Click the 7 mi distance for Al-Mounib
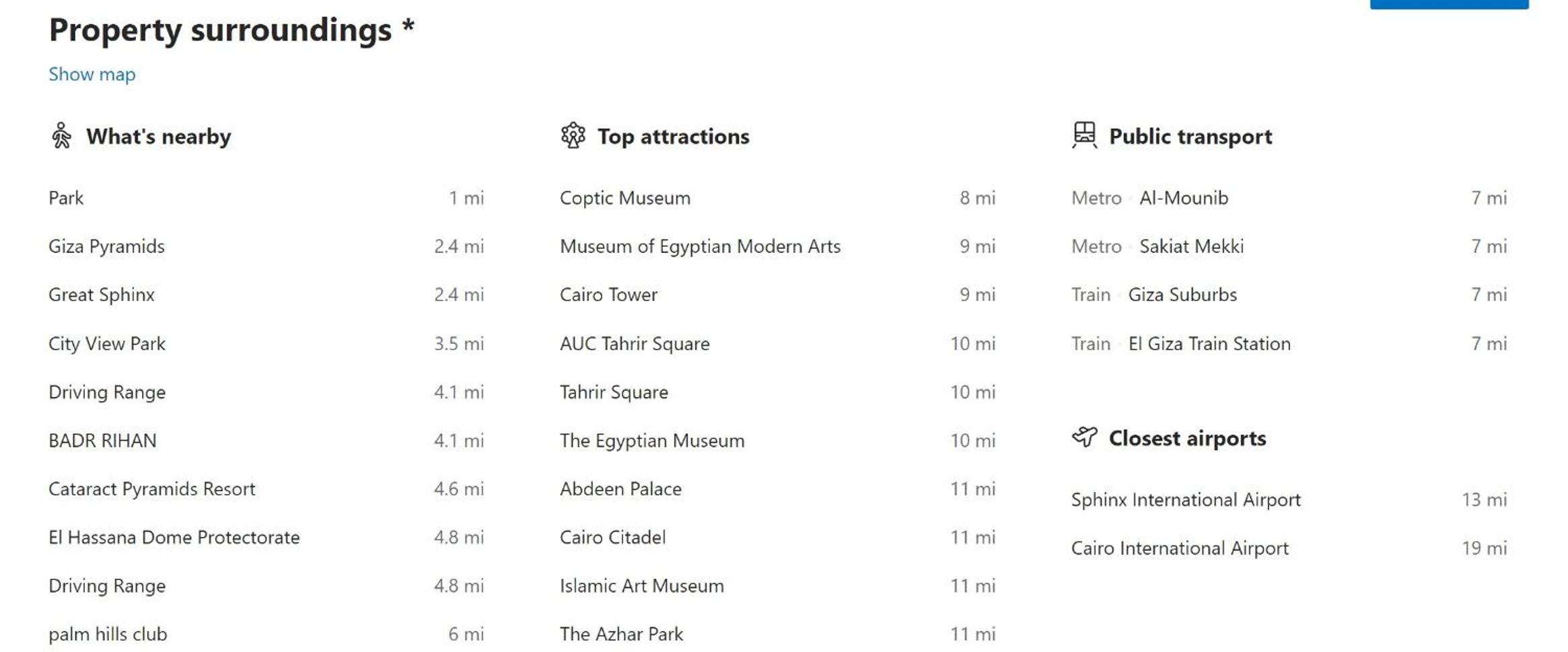Image resolution: width=1568 pixels, height=652 pixels. pyautogui.click(x=1489, y=198)
